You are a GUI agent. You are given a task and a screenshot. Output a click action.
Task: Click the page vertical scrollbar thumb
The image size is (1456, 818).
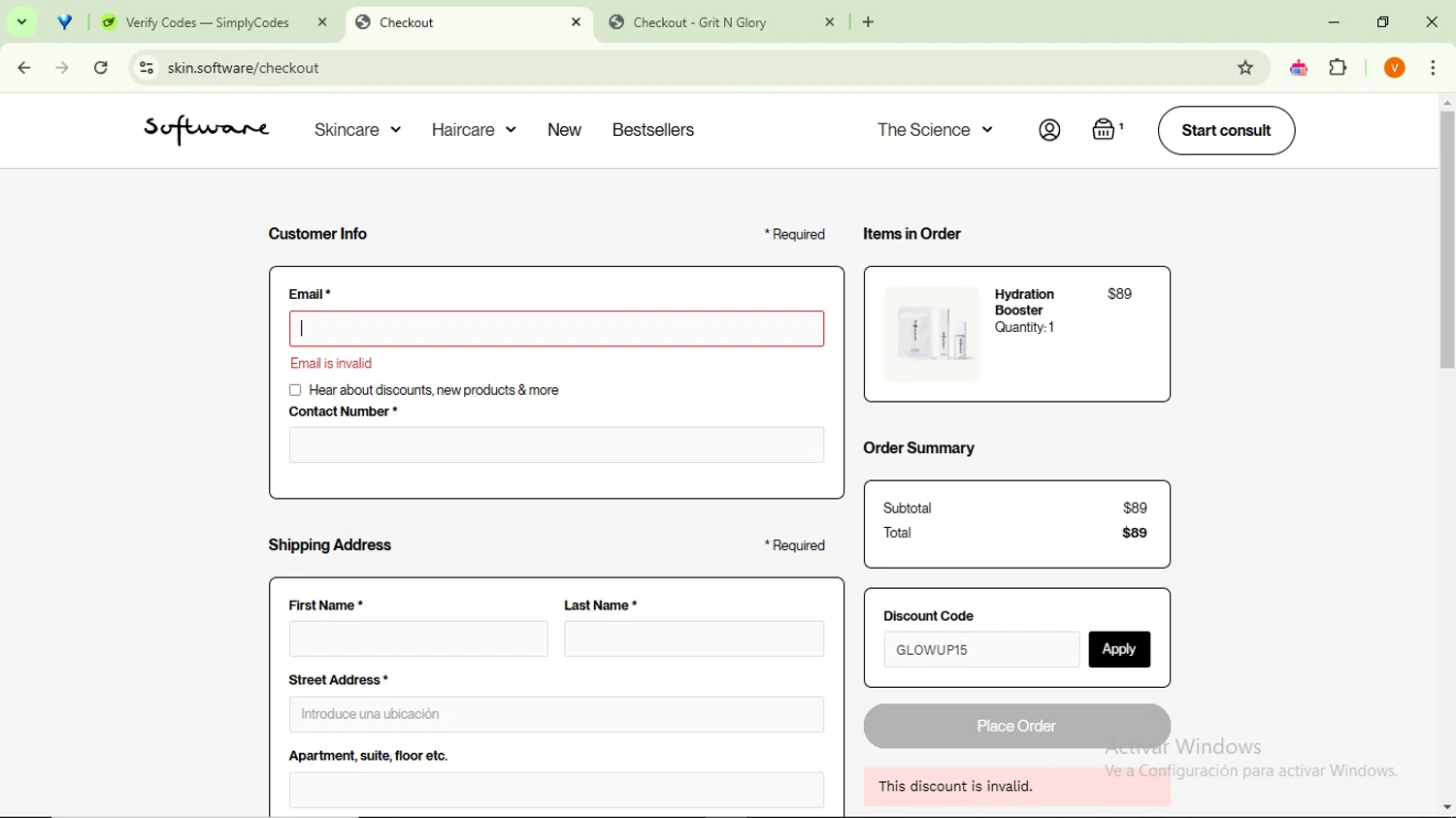pyautogui.click(x=1447, y=240)
